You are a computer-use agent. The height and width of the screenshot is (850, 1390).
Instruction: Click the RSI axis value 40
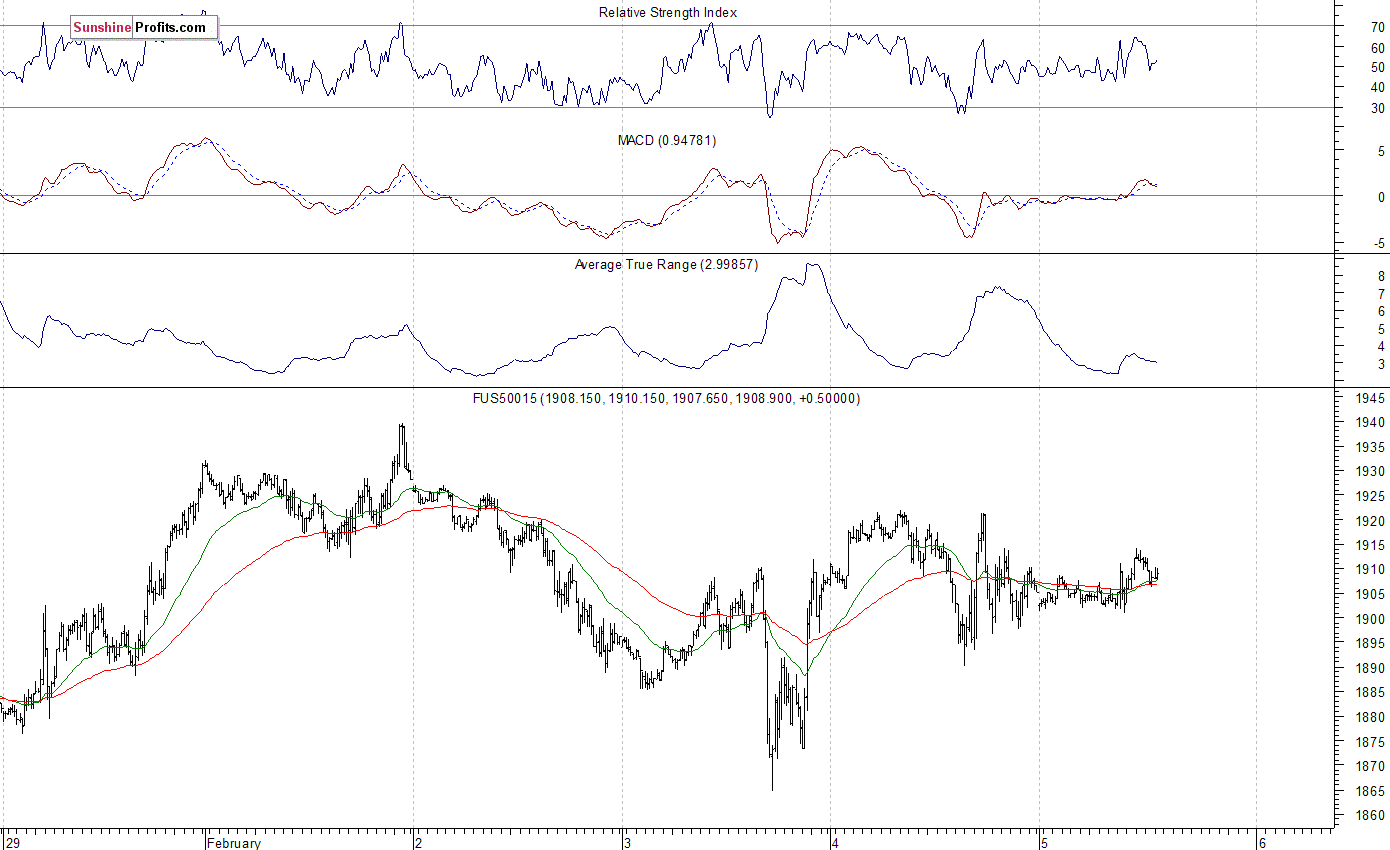(x=1378, y=88)
